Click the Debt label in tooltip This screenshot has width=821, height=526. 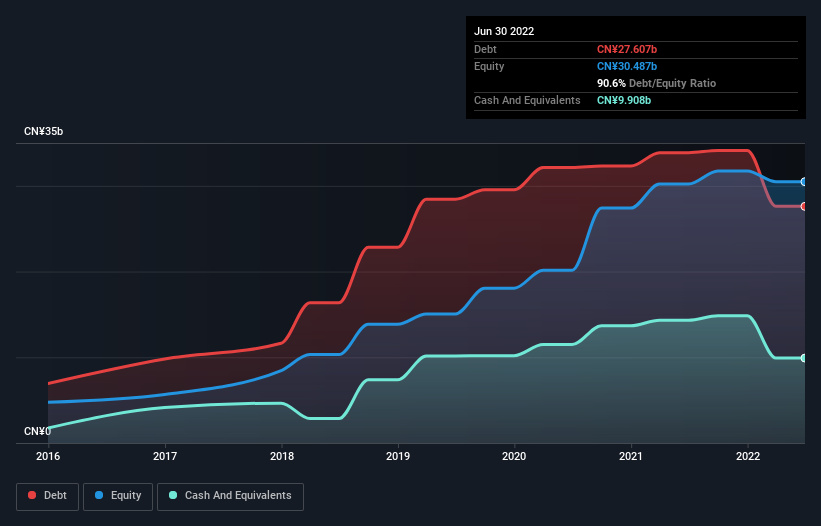(x=485, y=49)
